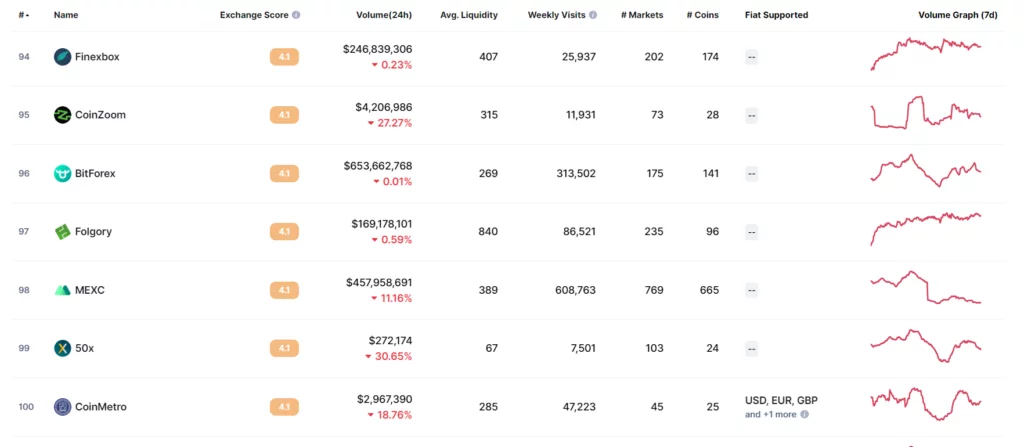1024x447 pixels.
Task: Open the BitForex exchange name link
Action: coord(95,173)
